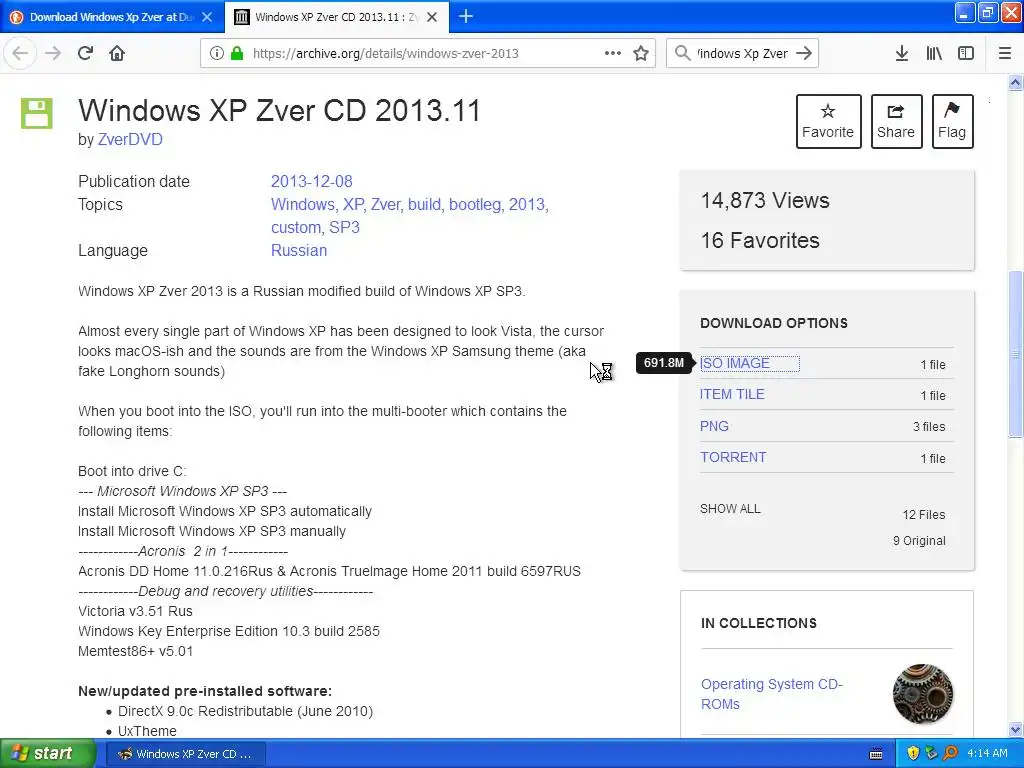Click the security shield tray icon
This screenshot has height=768, width=1024.
point(913,754)
